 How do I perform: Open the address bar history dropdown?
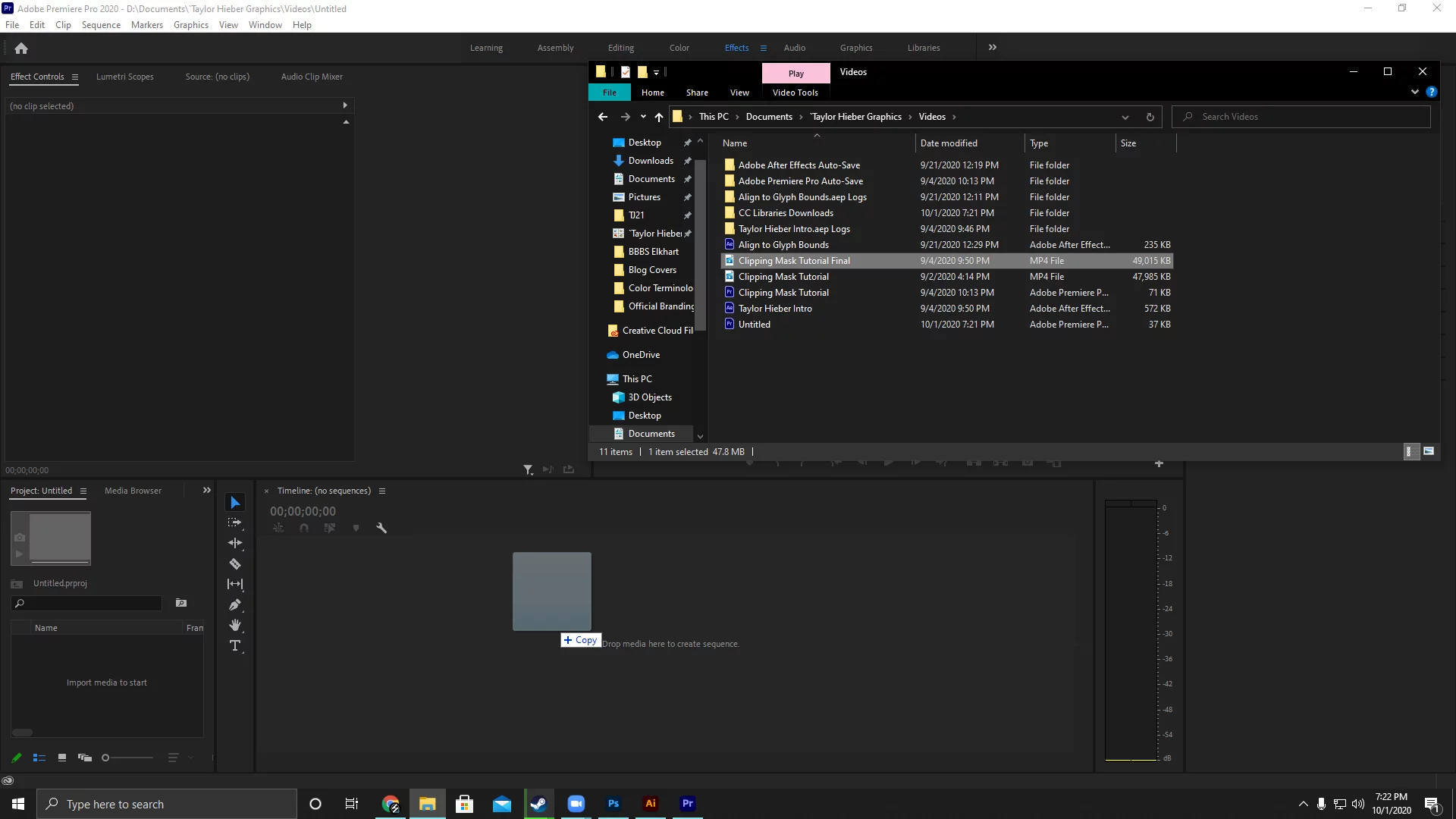pos(1125,117)
